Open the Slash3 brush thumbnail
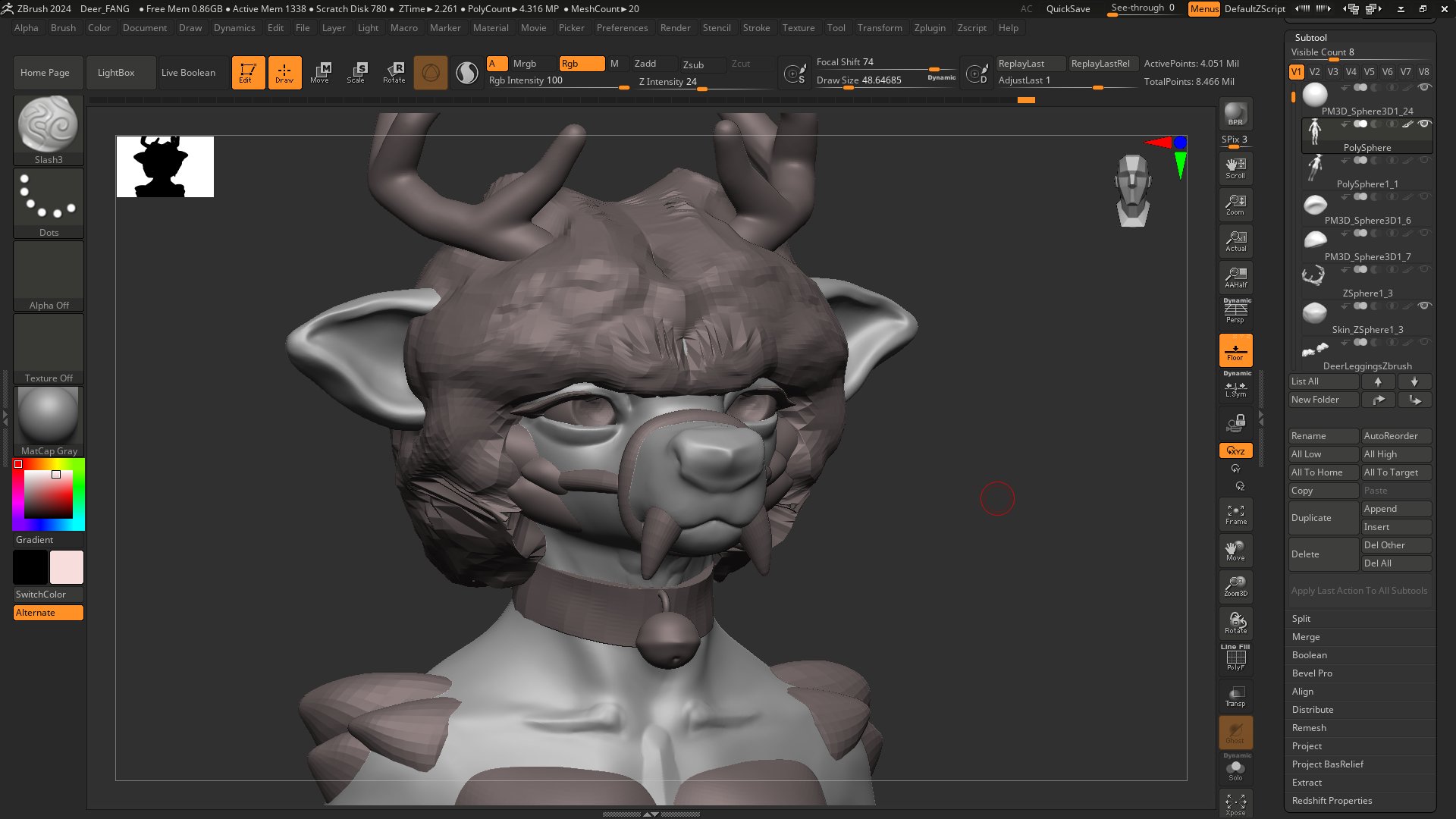The image size is (1456, 819). tap(49, 124)
